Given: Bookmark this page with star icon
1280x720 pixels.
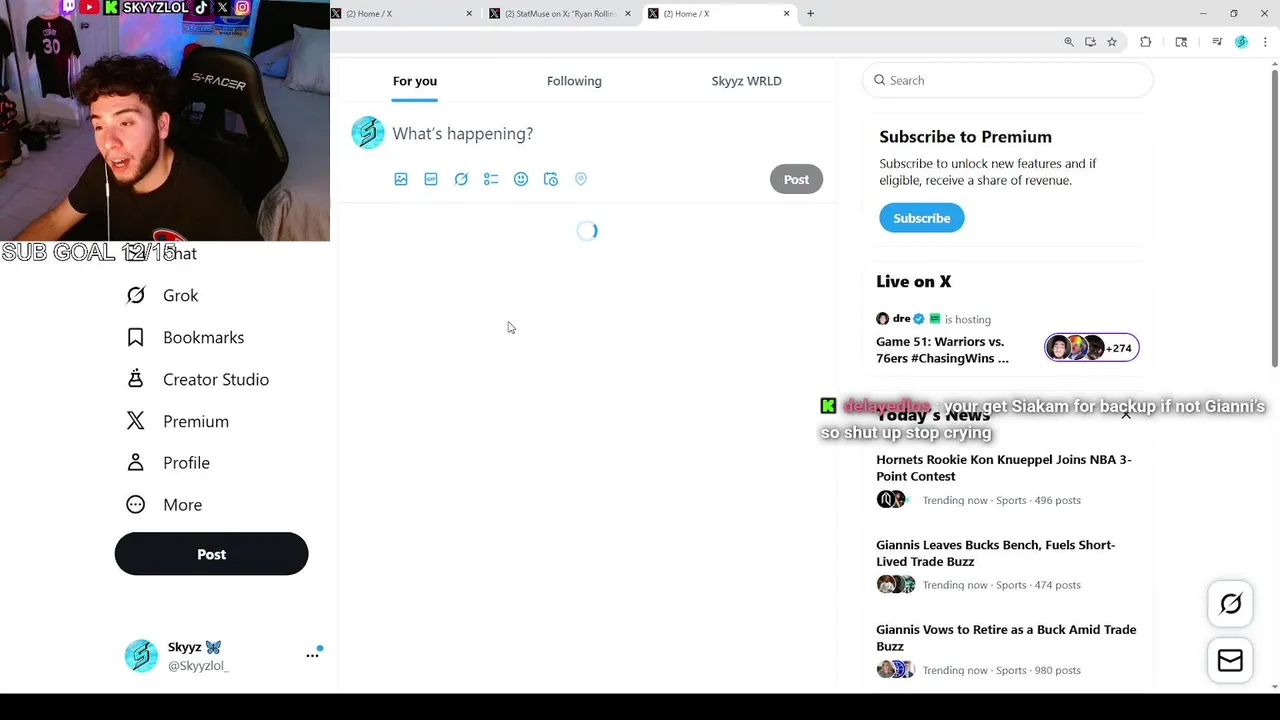Looking at the screenshot, I should click(x=1112, y=42).
